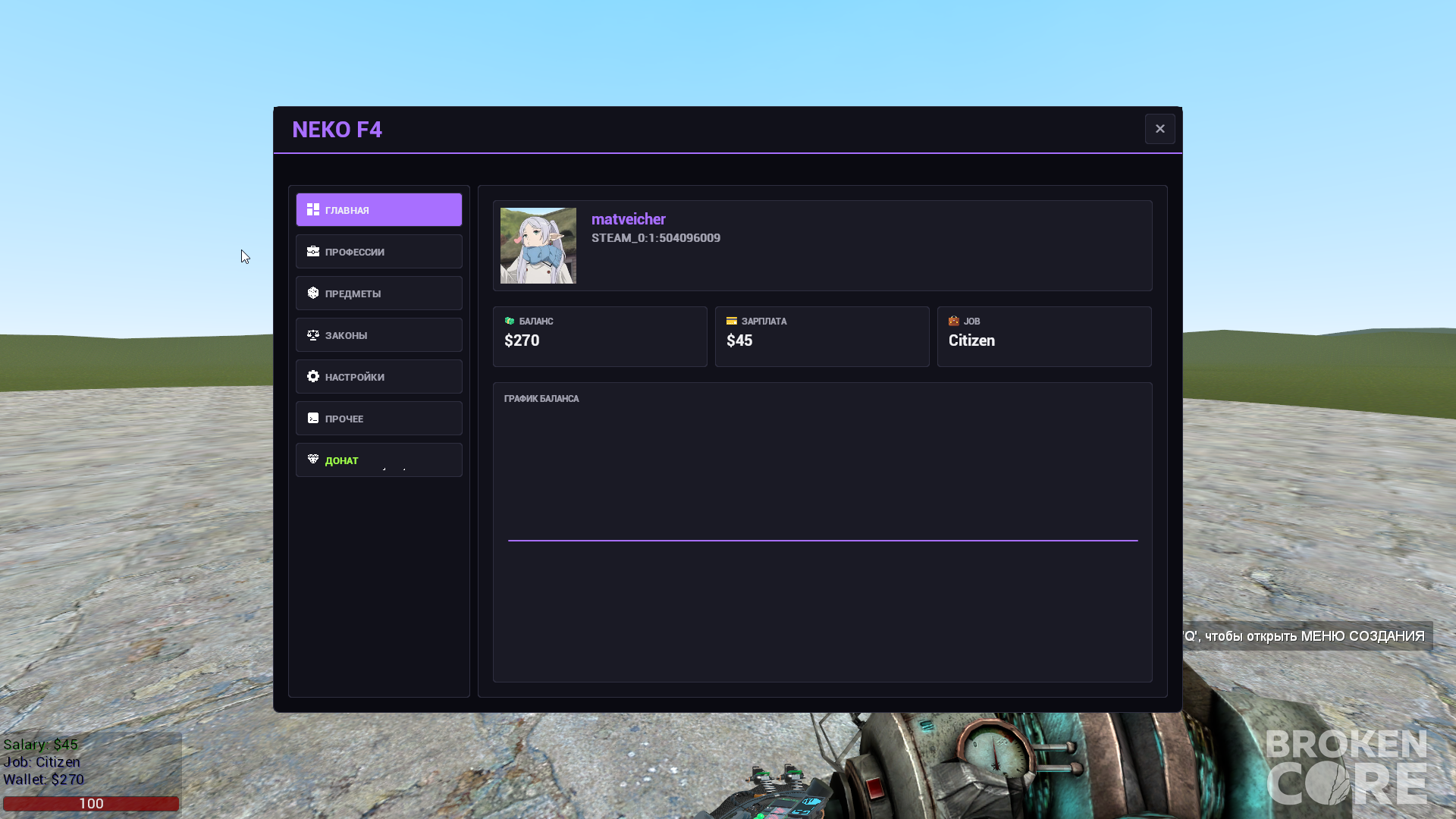Click the purple balance graph line
The width and height of the screenshot is (1456, 819).
click(823, 541)
